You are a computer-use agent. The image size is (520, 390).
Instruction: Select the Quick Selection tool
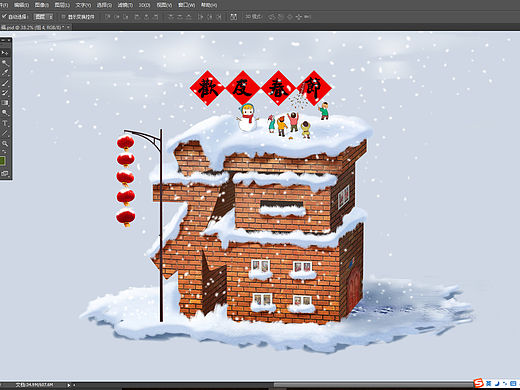[5, 63]
